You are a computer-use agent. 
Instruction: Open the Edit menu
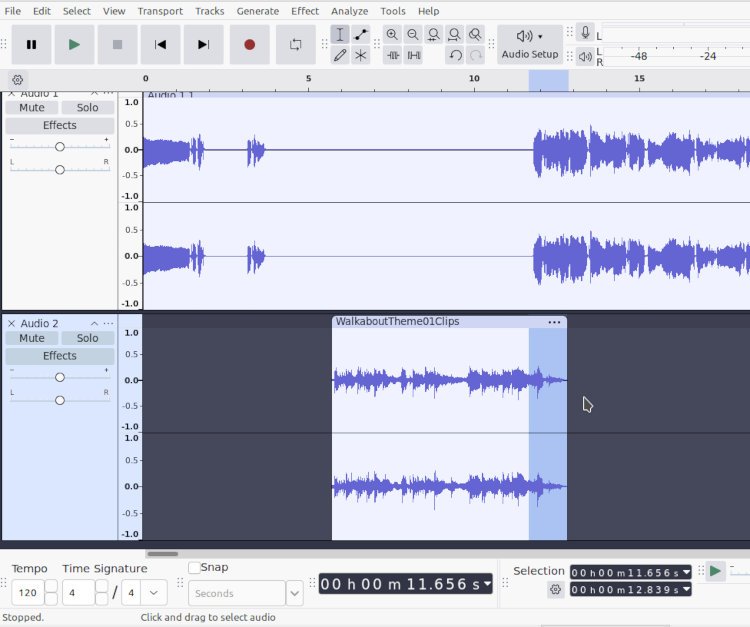tap(42, 11)
